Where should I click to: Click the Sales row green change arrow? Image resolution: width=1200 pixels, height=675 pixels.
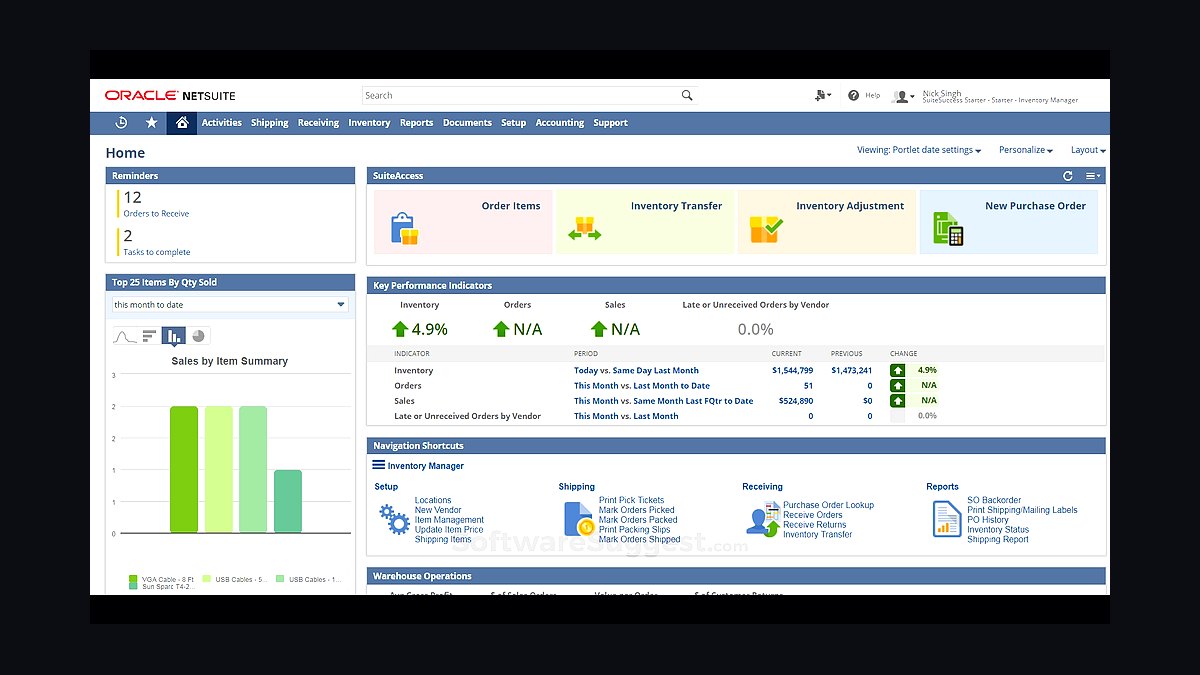click(897, 400)
